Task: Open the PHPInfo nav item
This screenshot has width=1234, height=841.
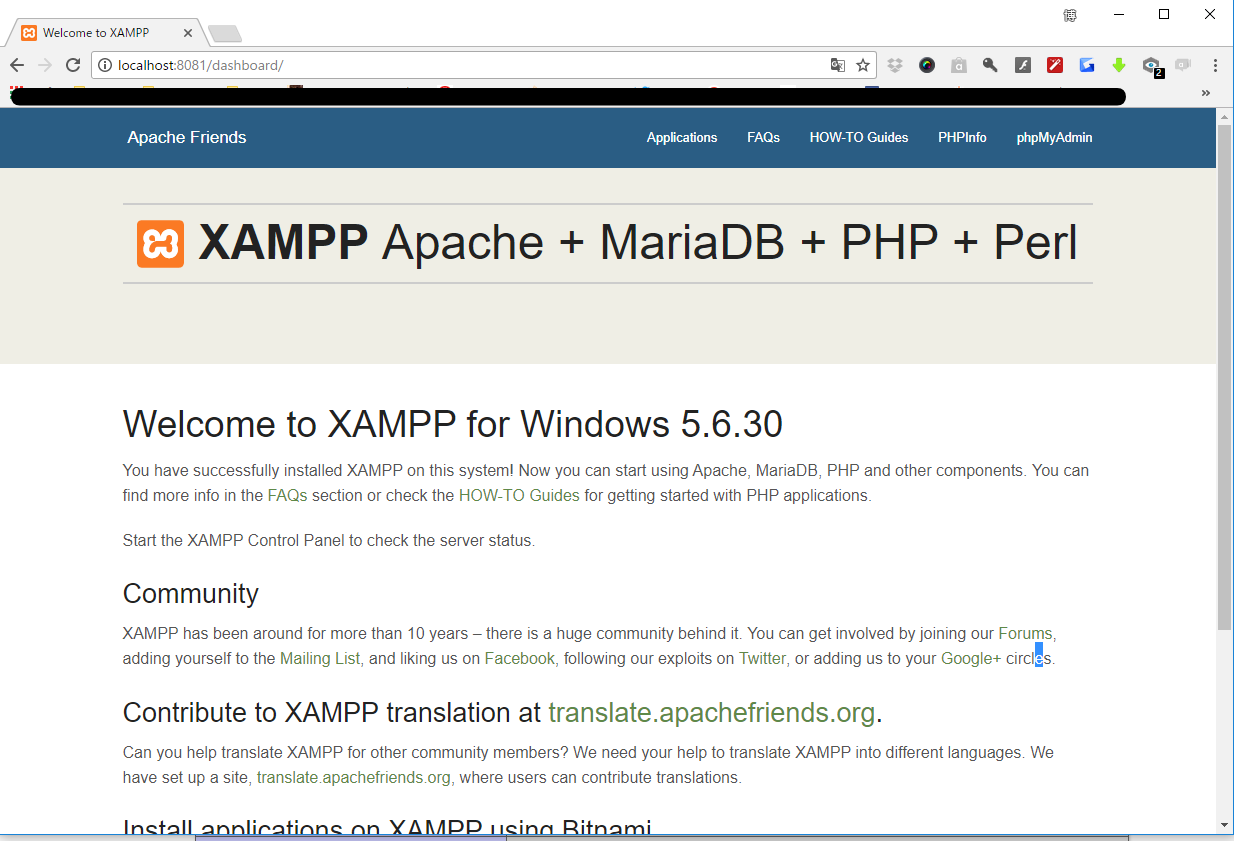Action: [x=962, y=138]
